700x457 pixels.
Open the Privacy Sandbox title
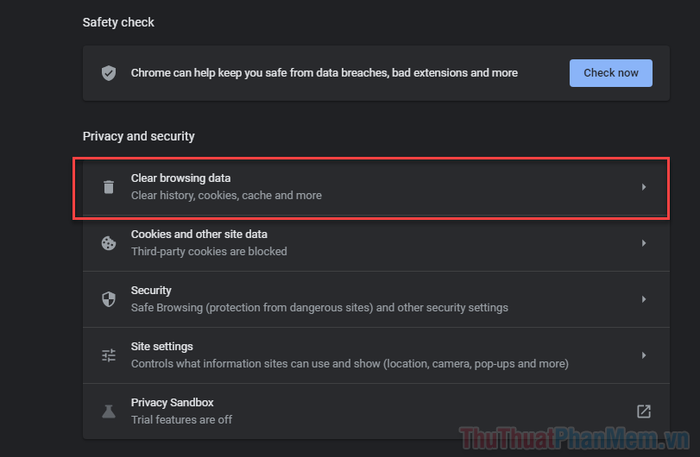pyautogui.click(x=172, y=402)
